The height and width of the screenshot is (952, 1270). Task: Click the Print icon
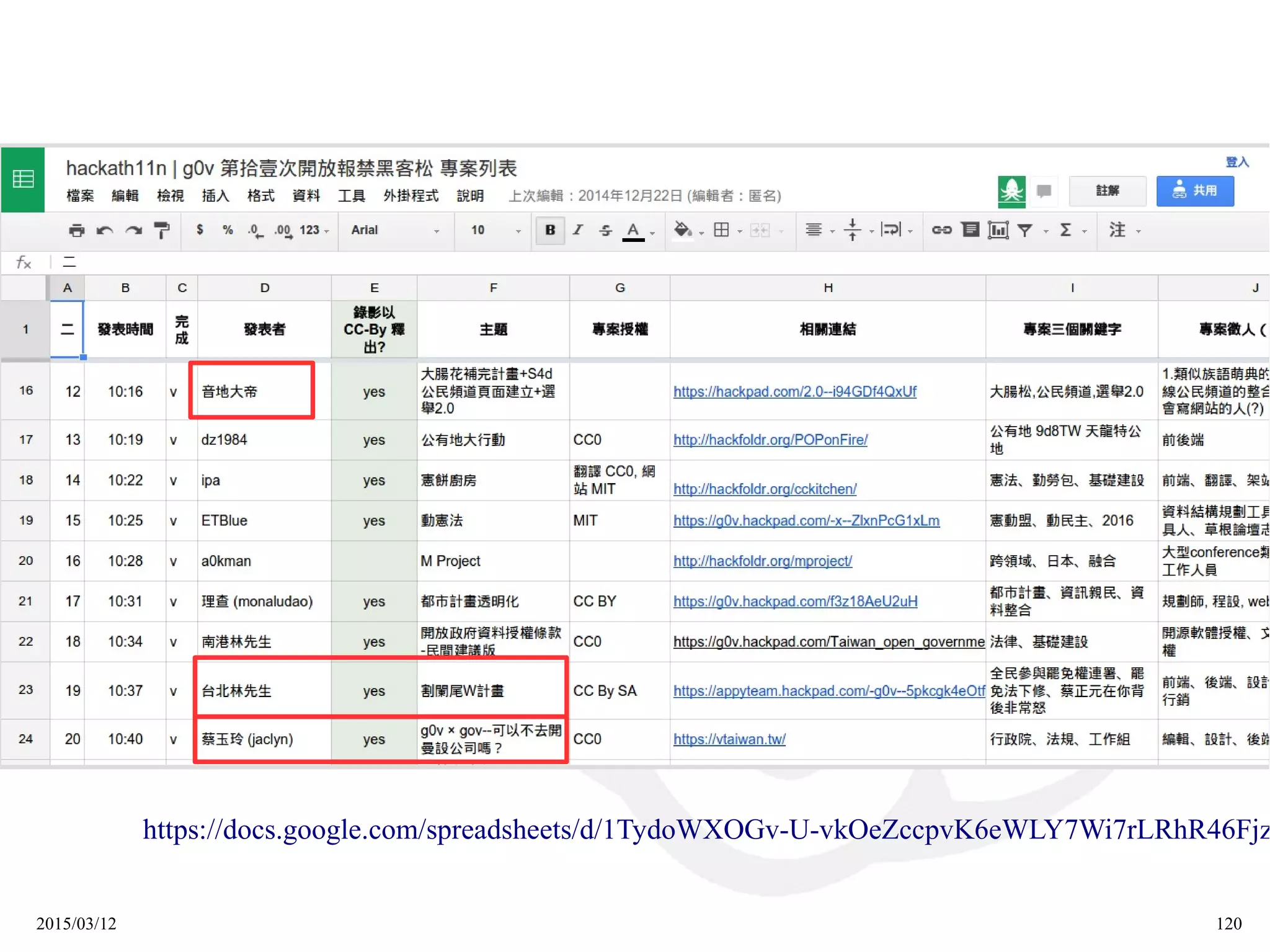click(76, 231)
